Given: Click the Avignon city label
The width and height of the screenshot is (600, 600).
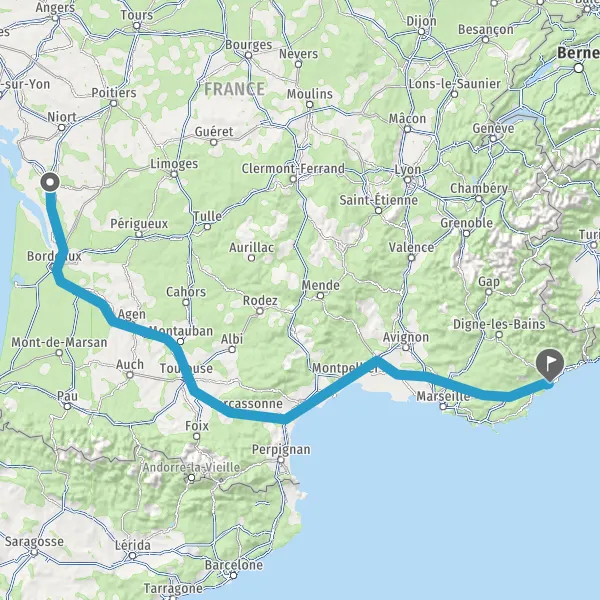Looking at the screenshot, I should pos(406,338).
